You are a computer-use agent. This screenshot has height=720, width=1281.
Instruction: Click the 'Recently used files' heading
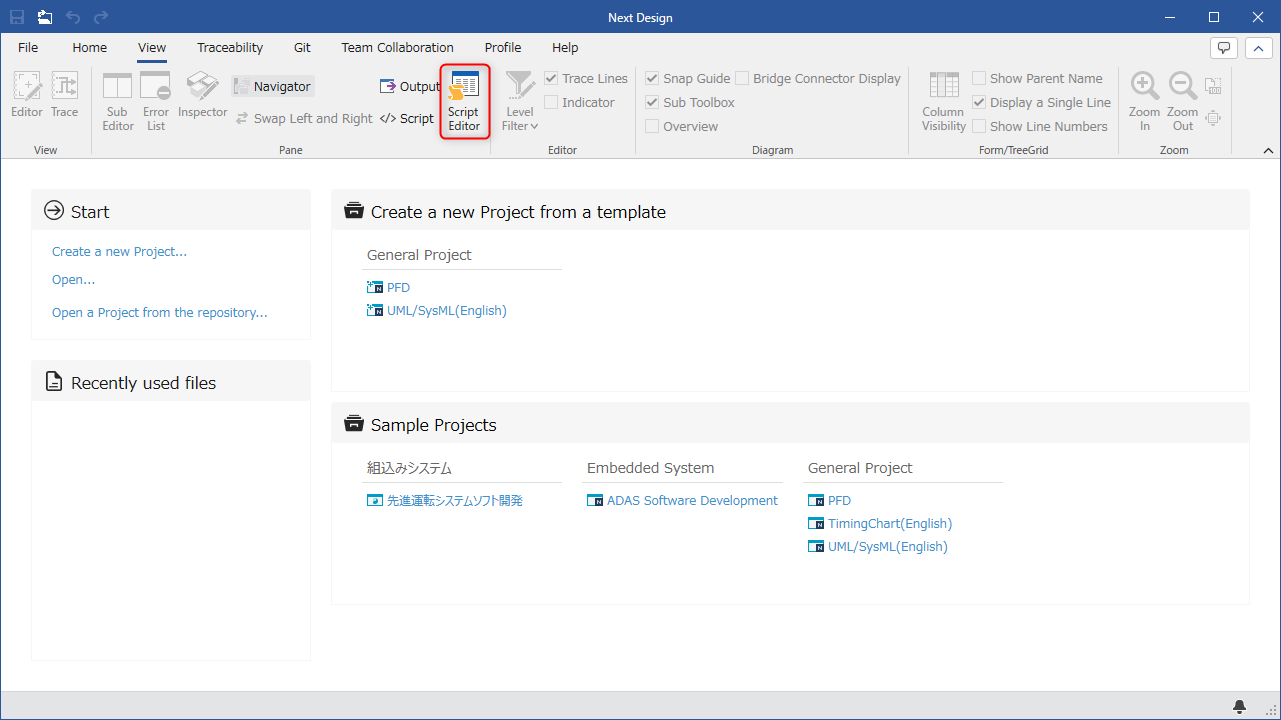pos(144,383)
